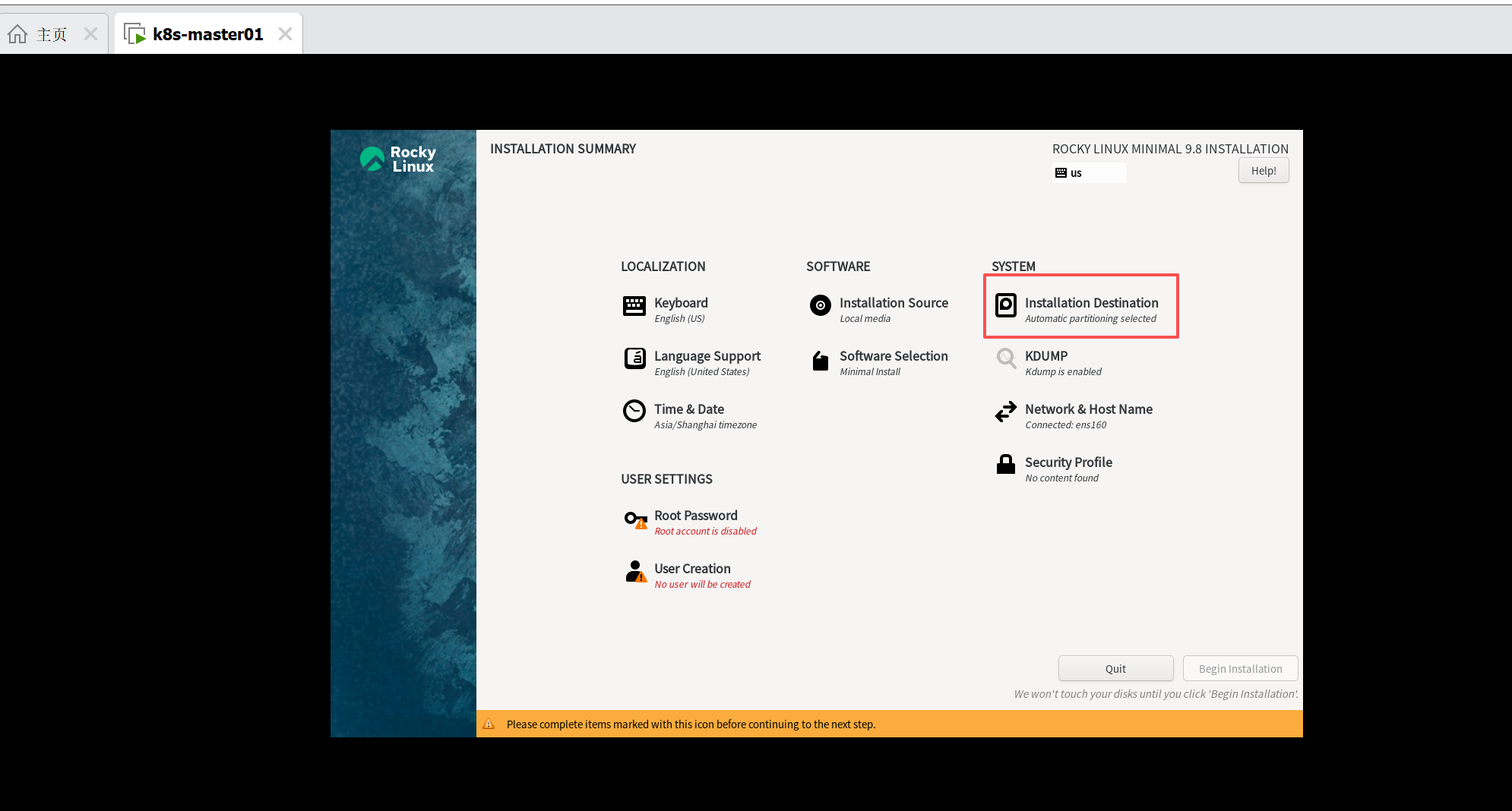Close the k8s-master01 tab

coord(285,34)
